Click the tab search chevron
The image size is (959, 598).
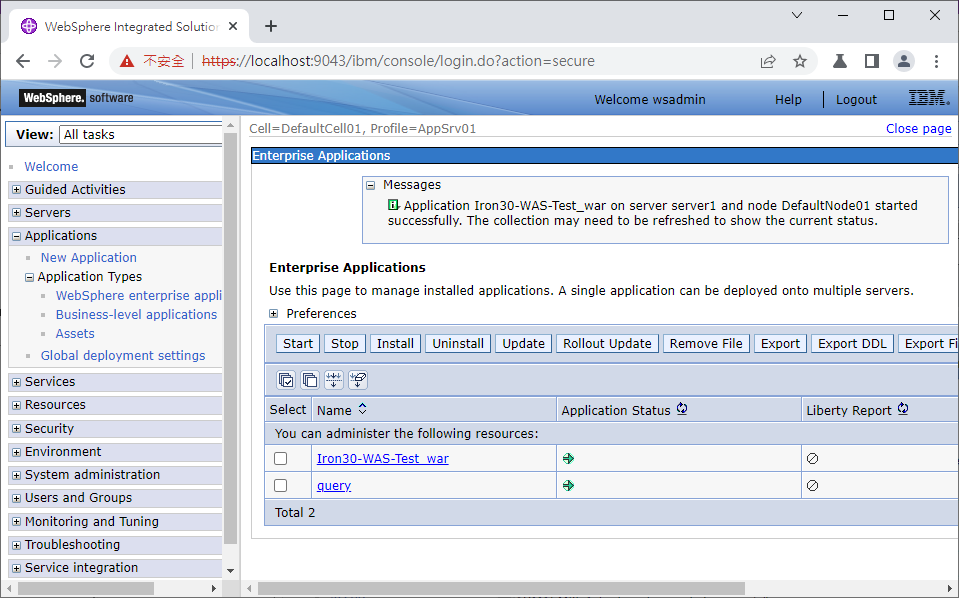point(797,15)
